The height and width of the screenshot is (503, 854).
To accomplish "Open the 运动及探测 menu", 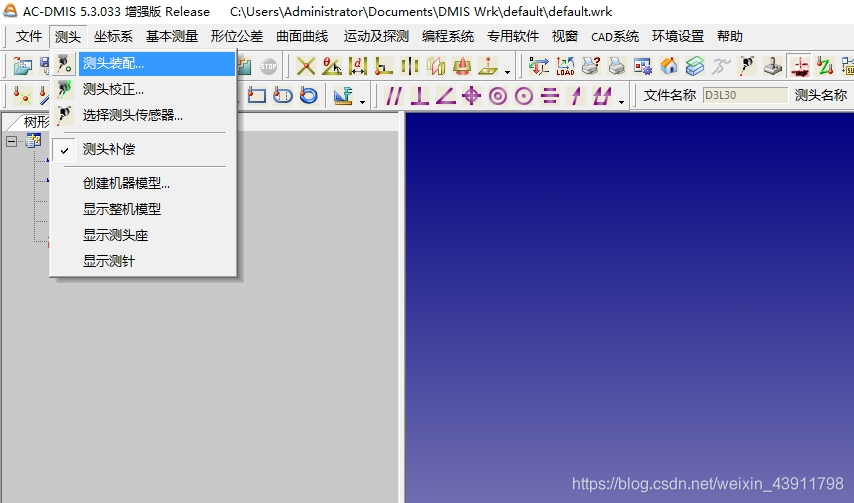I will click(376, 36).
